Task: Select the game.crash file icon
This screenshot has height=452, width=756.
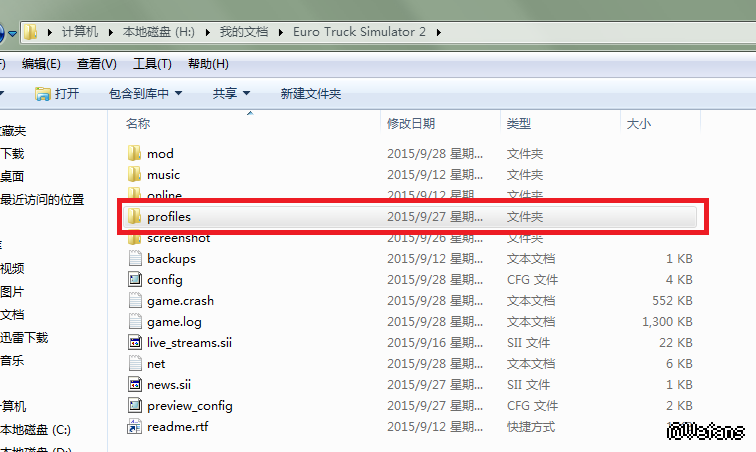Action: click(135, 300)
